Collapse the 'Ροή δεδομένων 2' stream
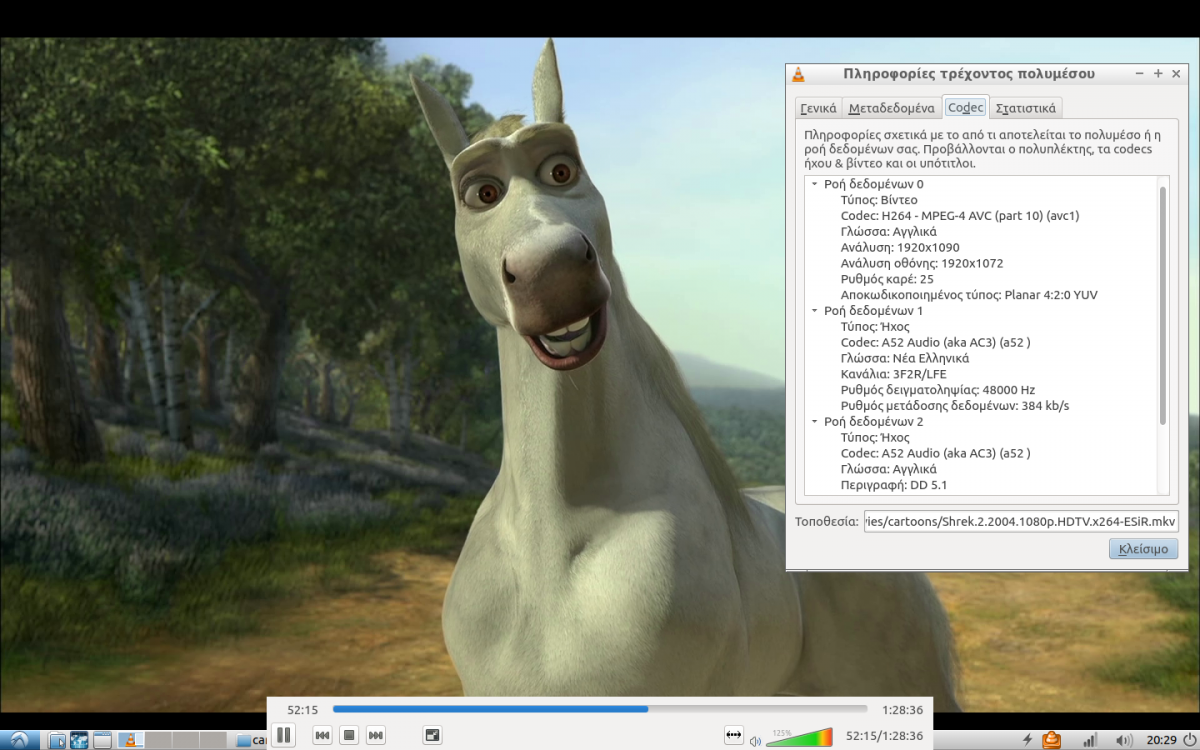 pyautogui.click(x=814, y=422)
